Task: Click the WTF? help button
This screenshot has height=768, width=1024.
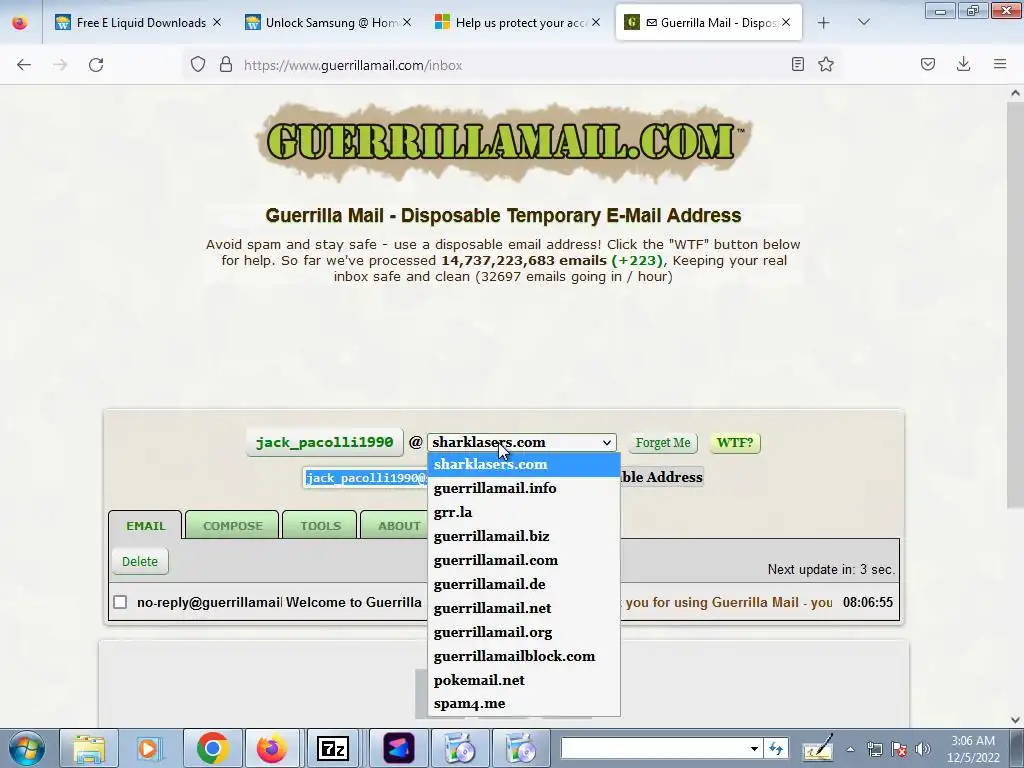Action: (x=735, y=443)
